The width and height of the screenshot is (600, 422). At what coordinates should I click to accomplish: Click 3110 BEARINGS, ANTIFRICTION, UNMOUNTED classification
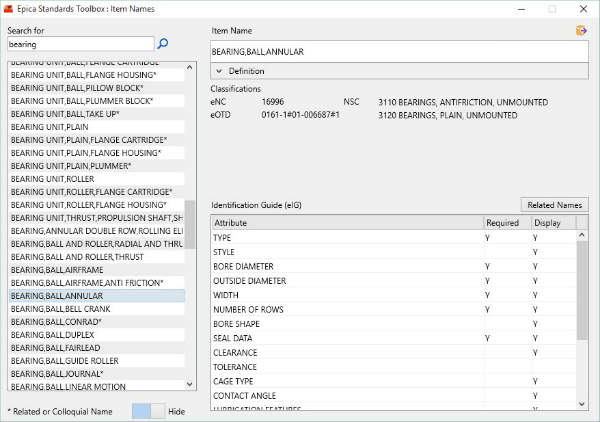[463, 102]
